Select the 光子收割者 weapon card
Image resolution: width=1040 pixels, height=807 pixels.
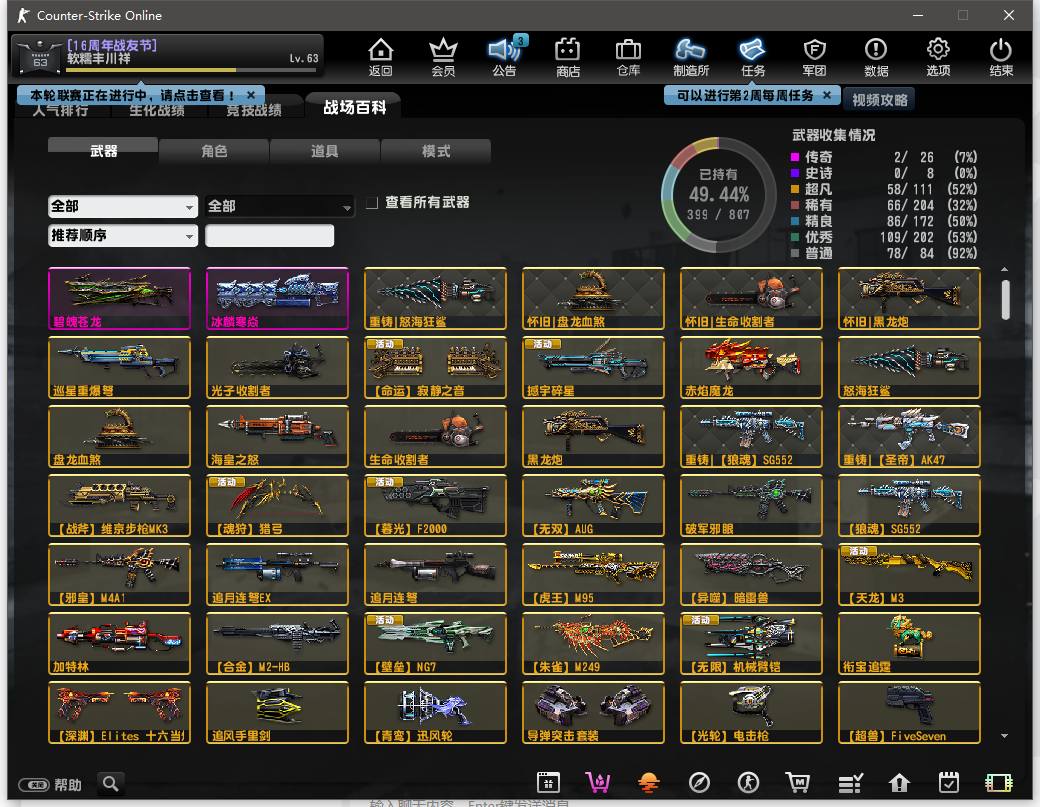tap(277, 367)
